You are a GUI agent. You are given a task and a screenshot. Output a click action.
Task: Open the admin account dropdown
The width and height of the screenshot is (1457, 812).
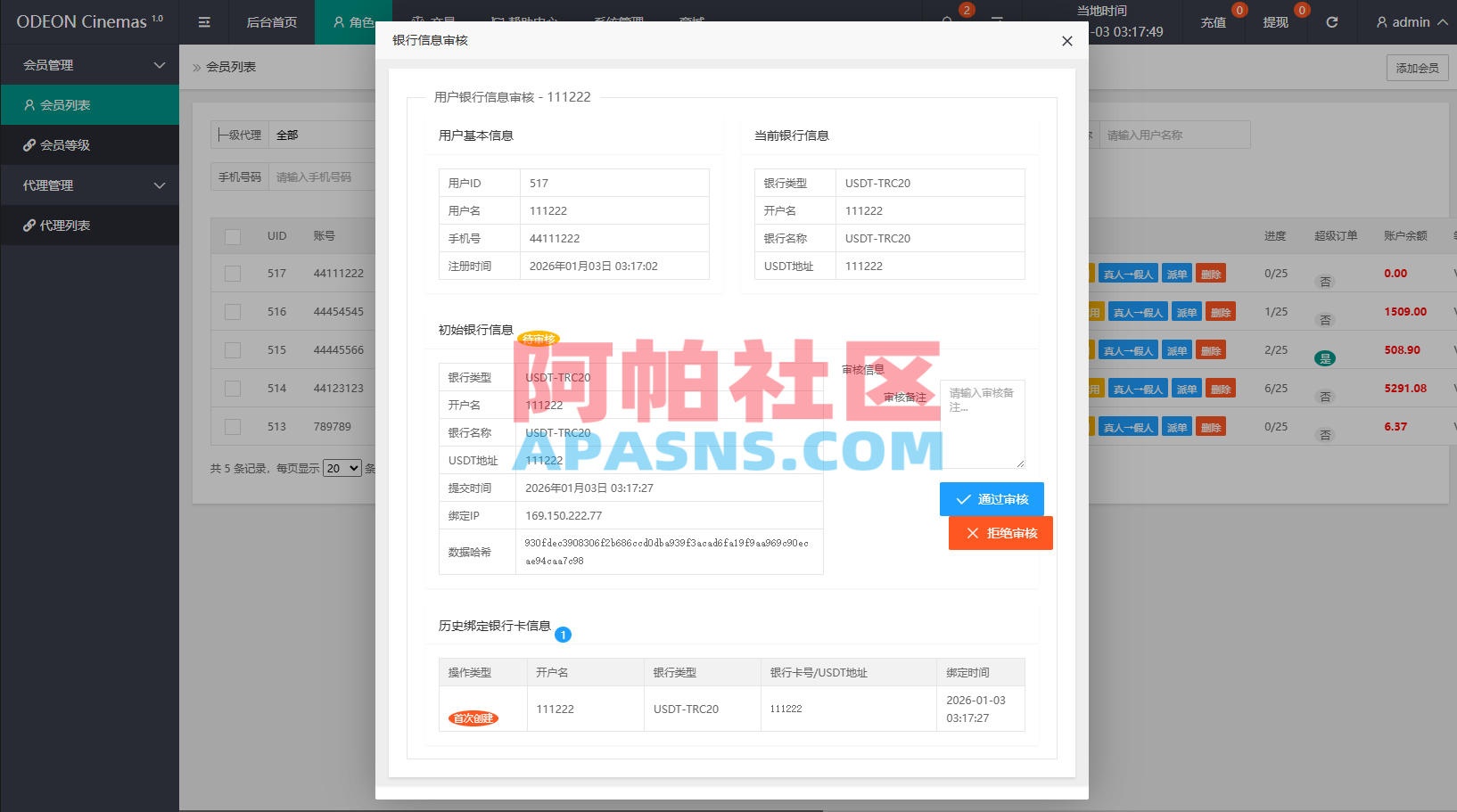[1412, 22]
